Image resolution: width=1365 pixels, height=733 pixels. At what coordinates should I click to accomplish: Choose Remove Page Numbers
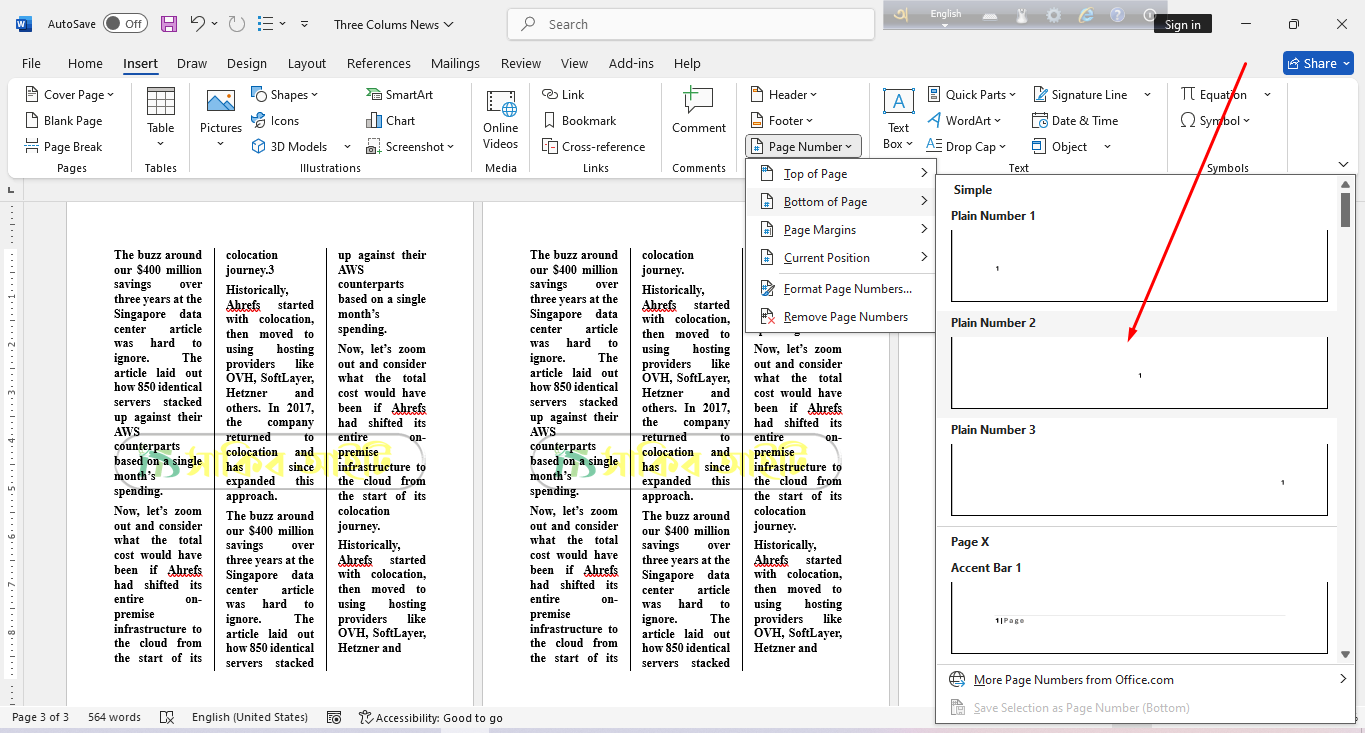[845, 317]
